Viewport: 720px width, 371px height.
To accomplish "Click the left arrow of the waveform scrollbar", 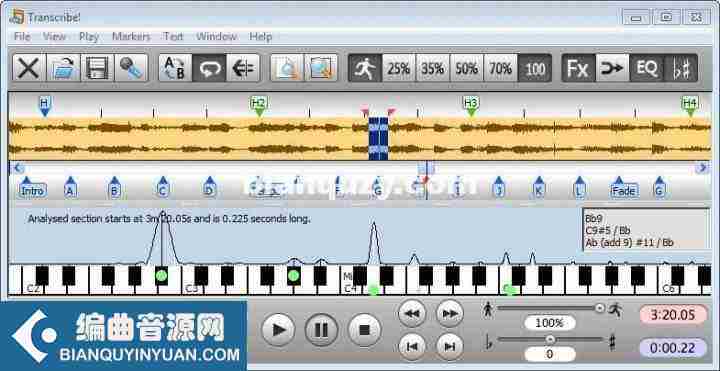I will pos(17,168).
